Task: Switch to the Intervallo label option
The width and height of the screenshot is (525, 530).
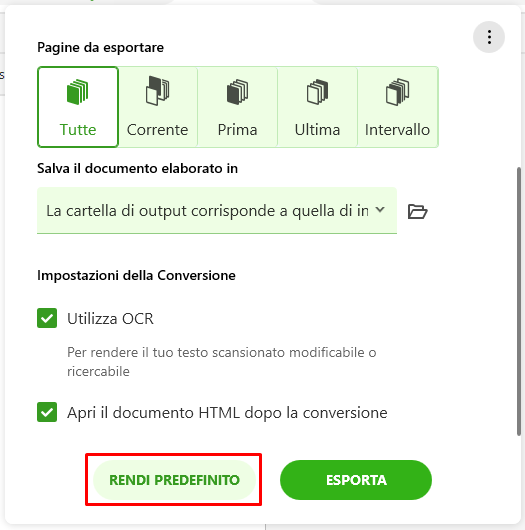Action: [x=397, y=130]
